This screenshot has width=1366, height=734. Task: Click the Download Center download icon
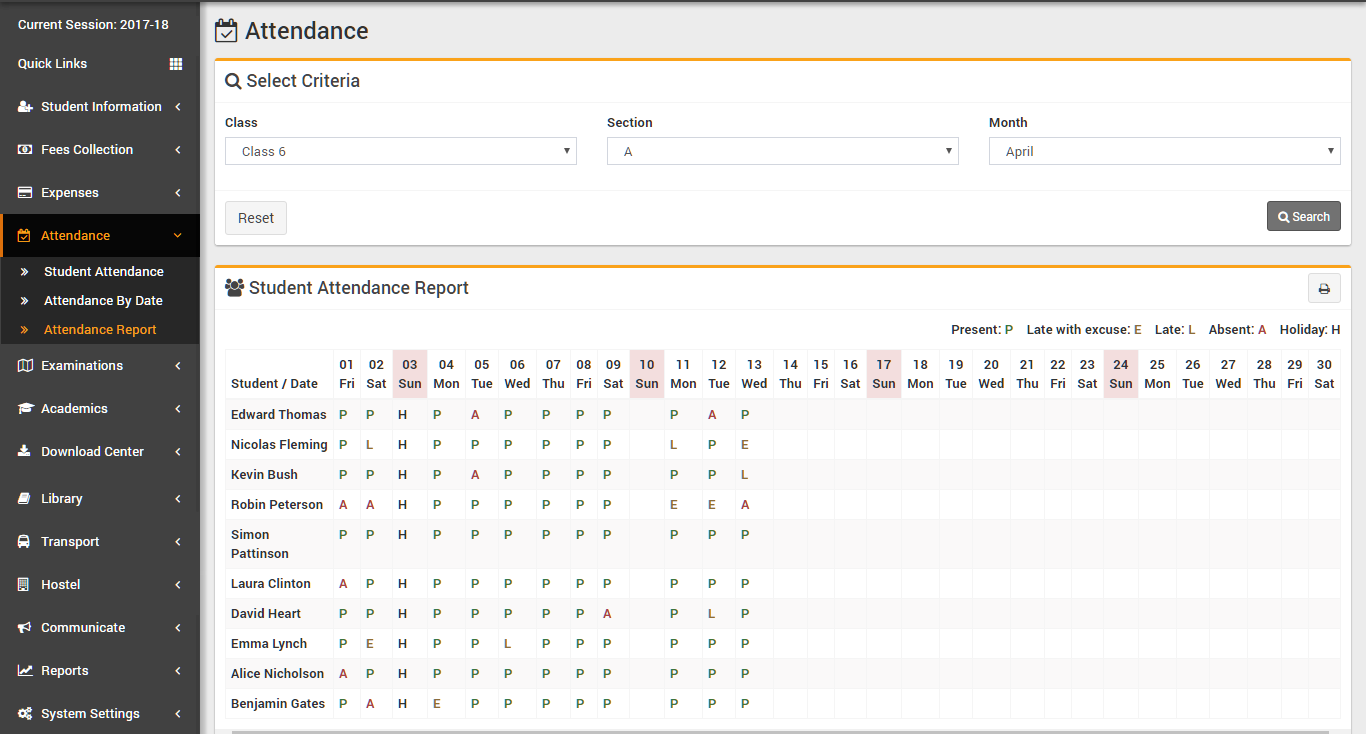pos(25,452)
